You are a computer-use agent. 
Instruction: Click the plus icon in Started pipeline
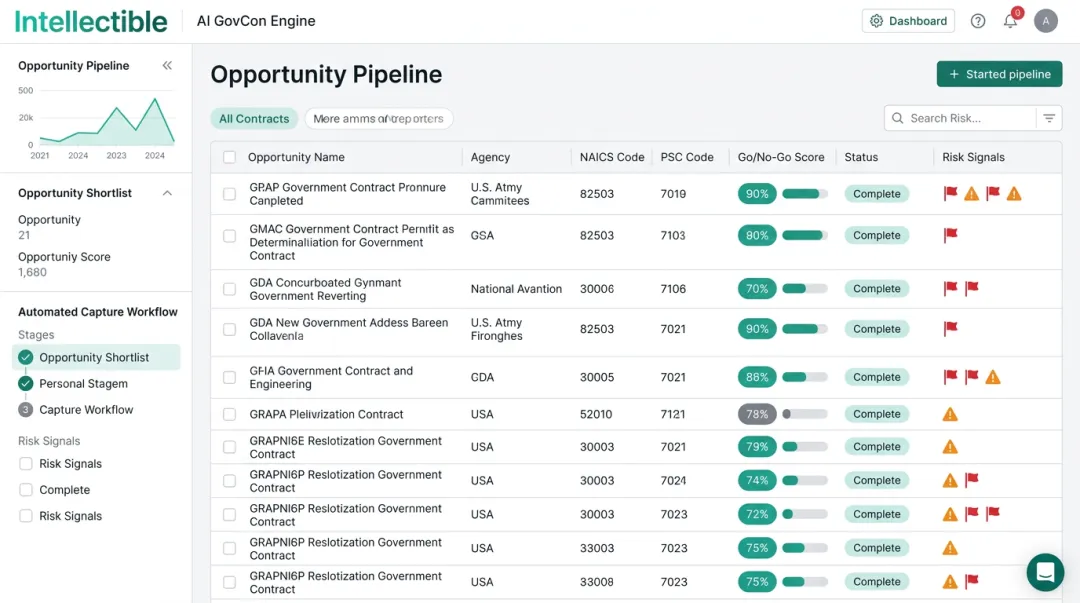(x=954, y=74)
